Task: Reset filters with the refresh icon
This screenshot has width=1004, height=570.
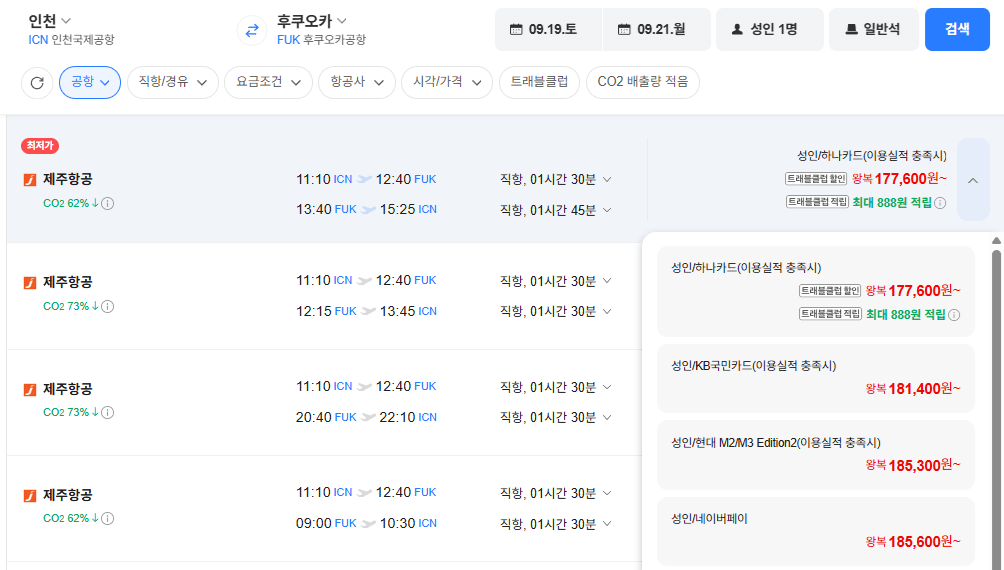Action: click(37, 83)
